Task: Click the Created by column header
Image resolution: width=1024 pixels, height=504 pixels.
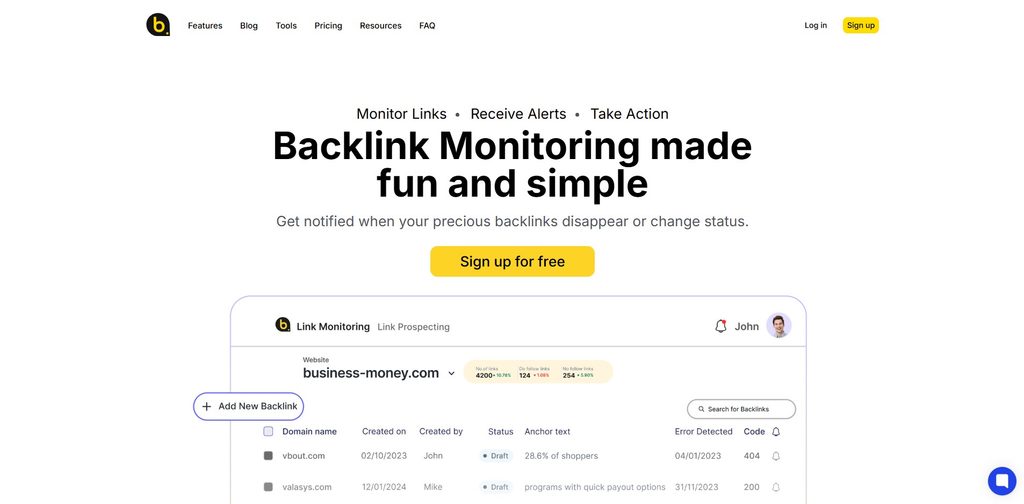Action: coord(441,432)
